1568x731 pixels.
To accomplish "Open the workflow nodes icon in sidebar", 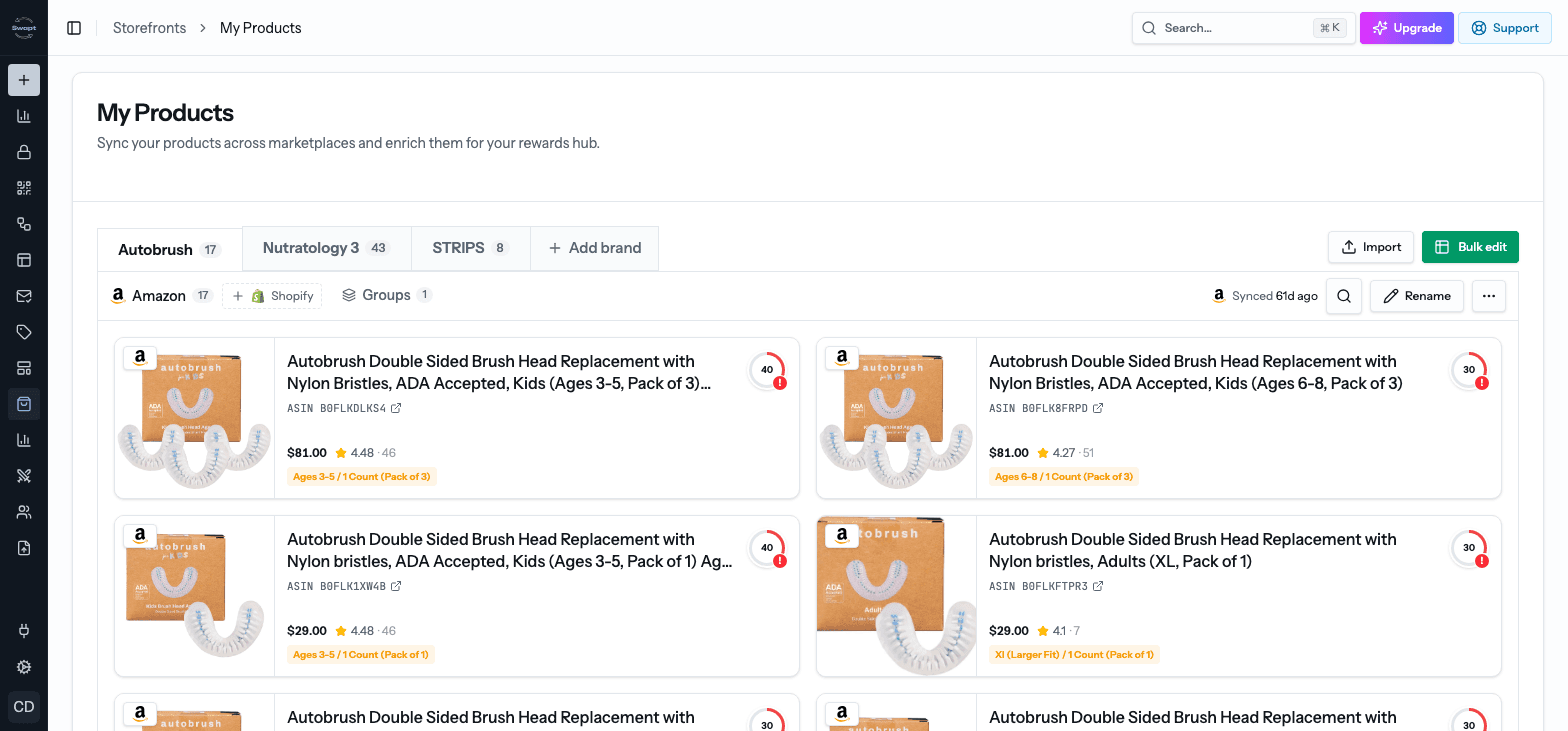I will coord(24,224).
